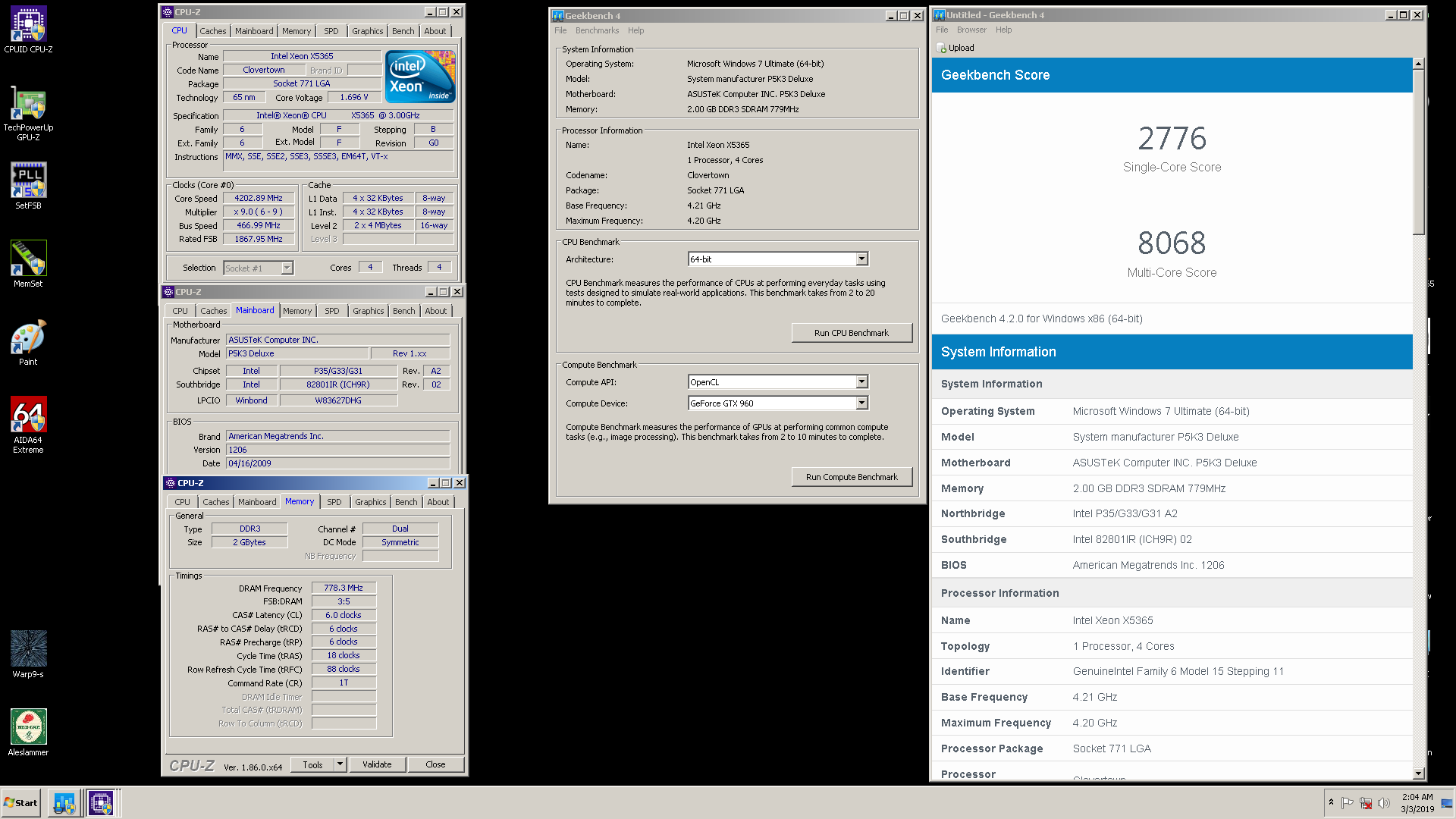Click the Run Compute Benchmark button
Viewport: 1456px width, 819px height.
852,477
